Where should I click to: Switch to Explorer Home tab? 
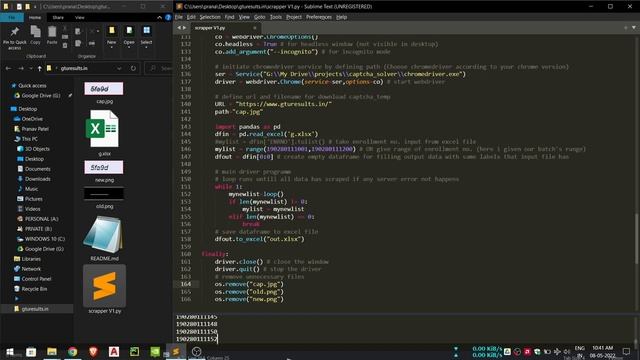35,18
